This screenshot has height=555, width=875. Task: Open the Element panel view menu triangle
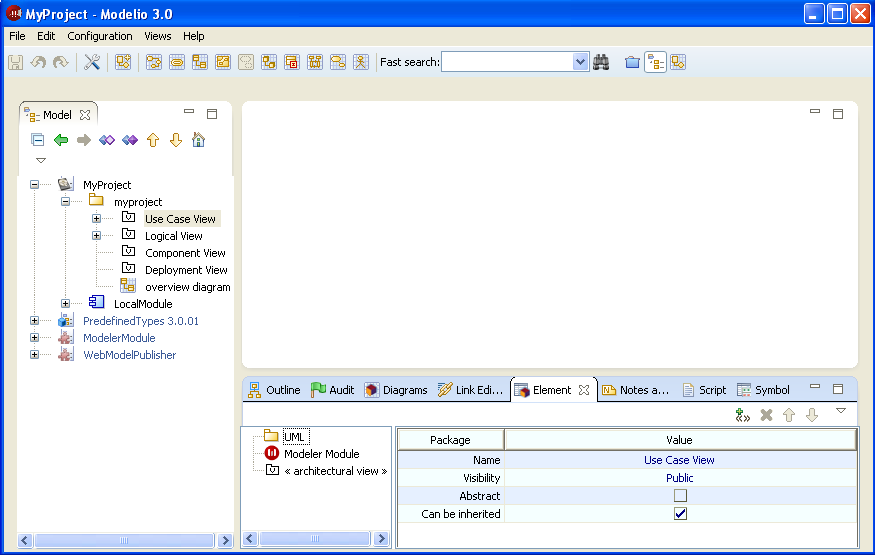pyautogui.click(x=841, y=411)
